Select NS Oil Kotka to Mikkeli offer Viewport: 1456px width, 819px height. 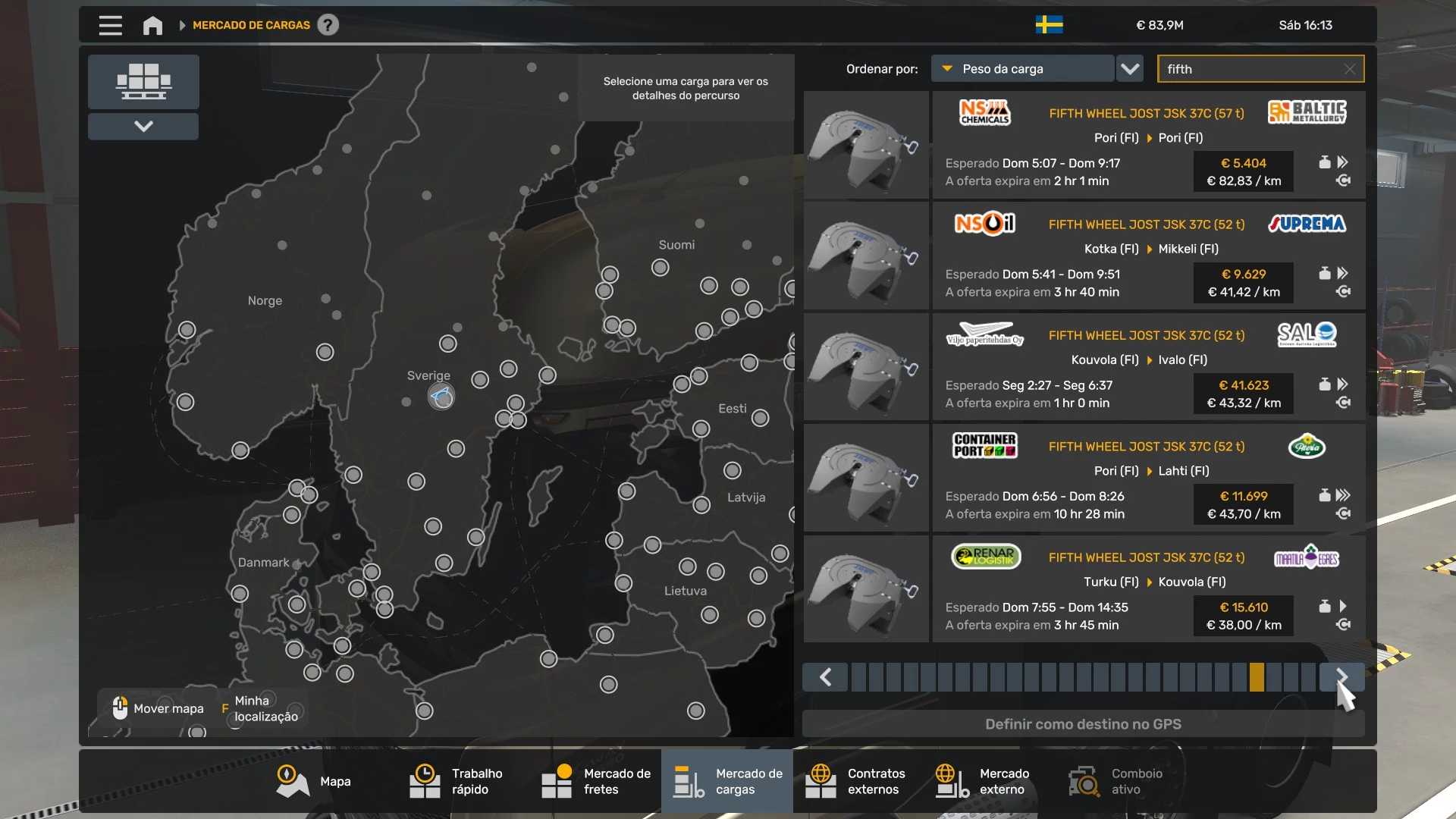(x=1149, y=256)
